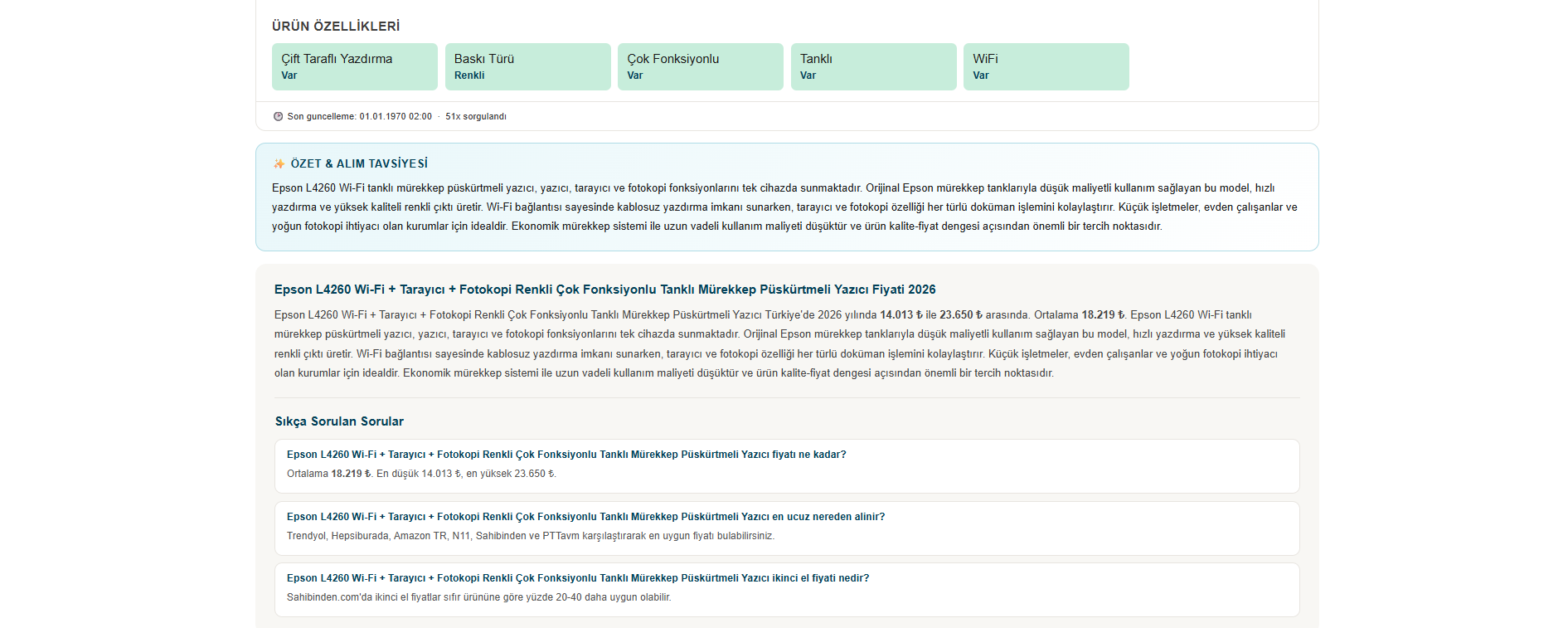Click the sparkle icon next to Özet & Alım Tavsiyesi
The image size is (1568, 628).
coord(279,164)
